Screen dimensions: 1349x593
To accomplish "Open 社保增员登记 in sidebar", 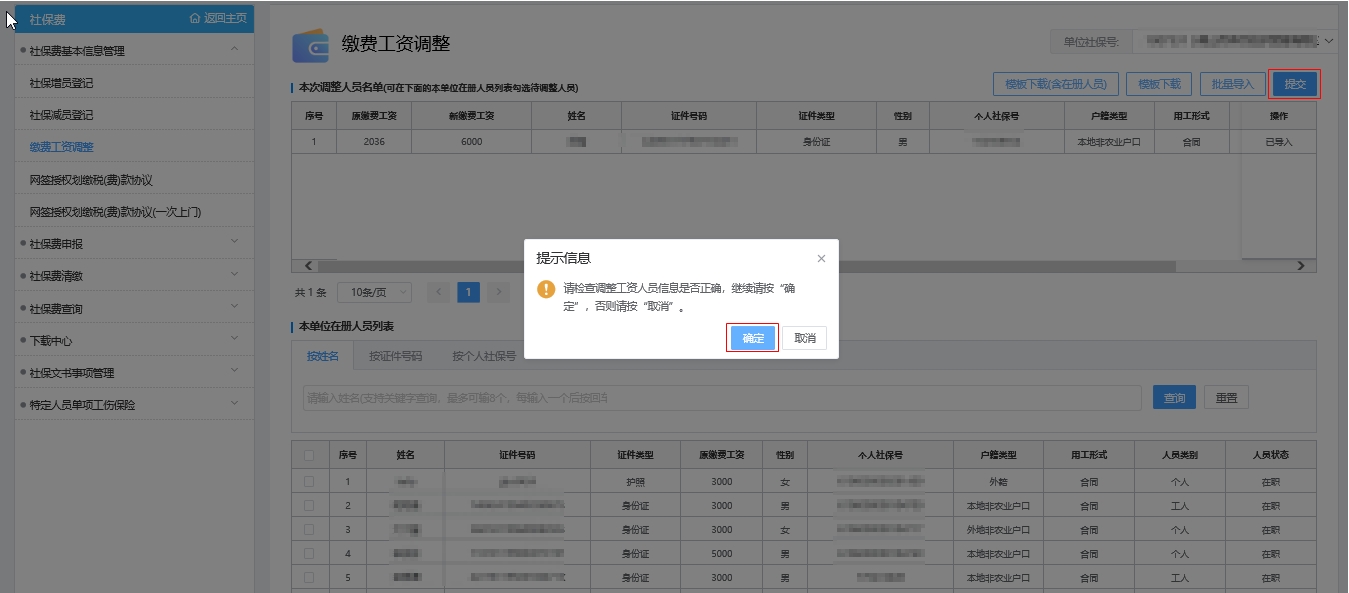I will (x=62, y=83).
